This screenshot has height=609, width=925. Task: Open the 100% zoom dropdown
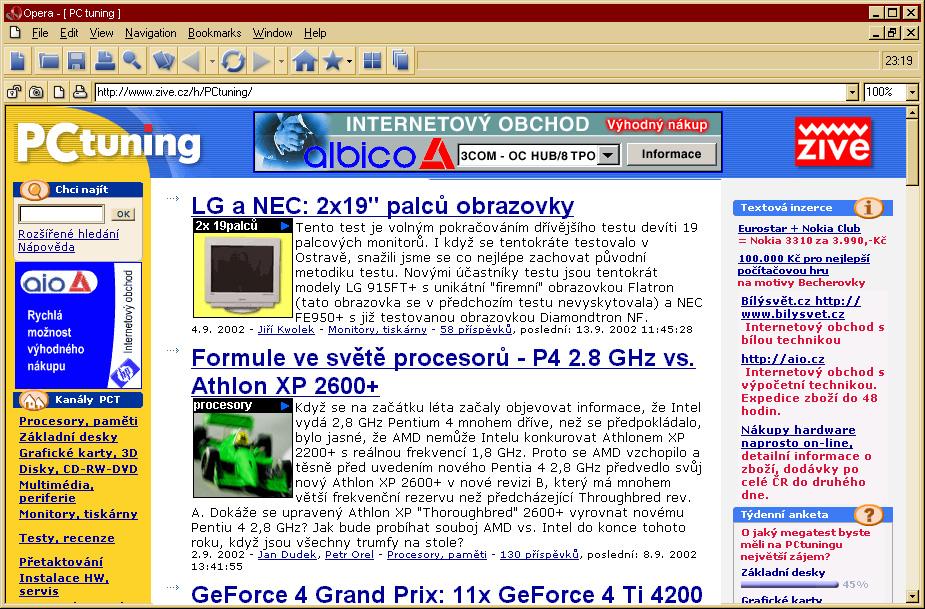(x=912, y=92)
